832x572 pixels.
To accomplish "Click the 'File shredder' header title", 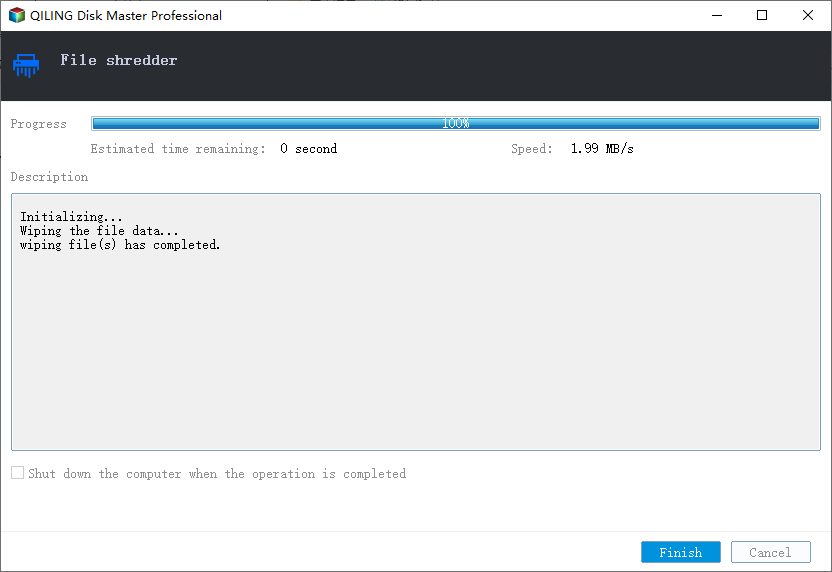I will coord(119,60).
